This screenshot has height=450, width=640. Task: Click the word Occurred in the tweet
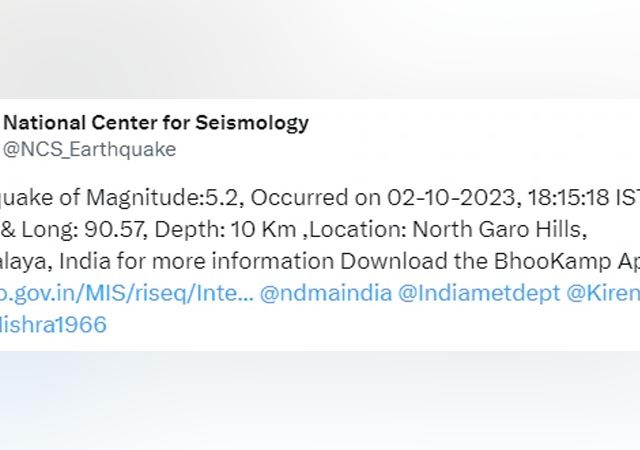[x=299, y=198]
